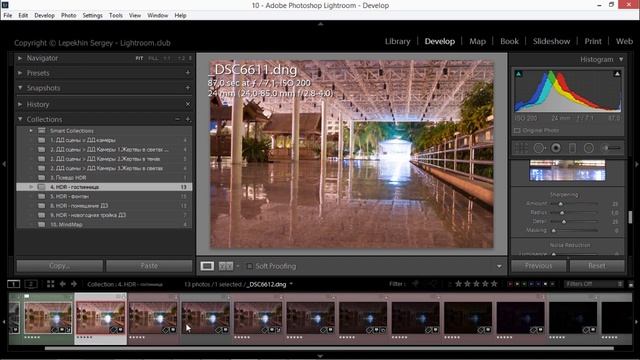The width and height of the screenshot is (640, 360).
Task: Switch to the Map module
Action: [477, 41]
